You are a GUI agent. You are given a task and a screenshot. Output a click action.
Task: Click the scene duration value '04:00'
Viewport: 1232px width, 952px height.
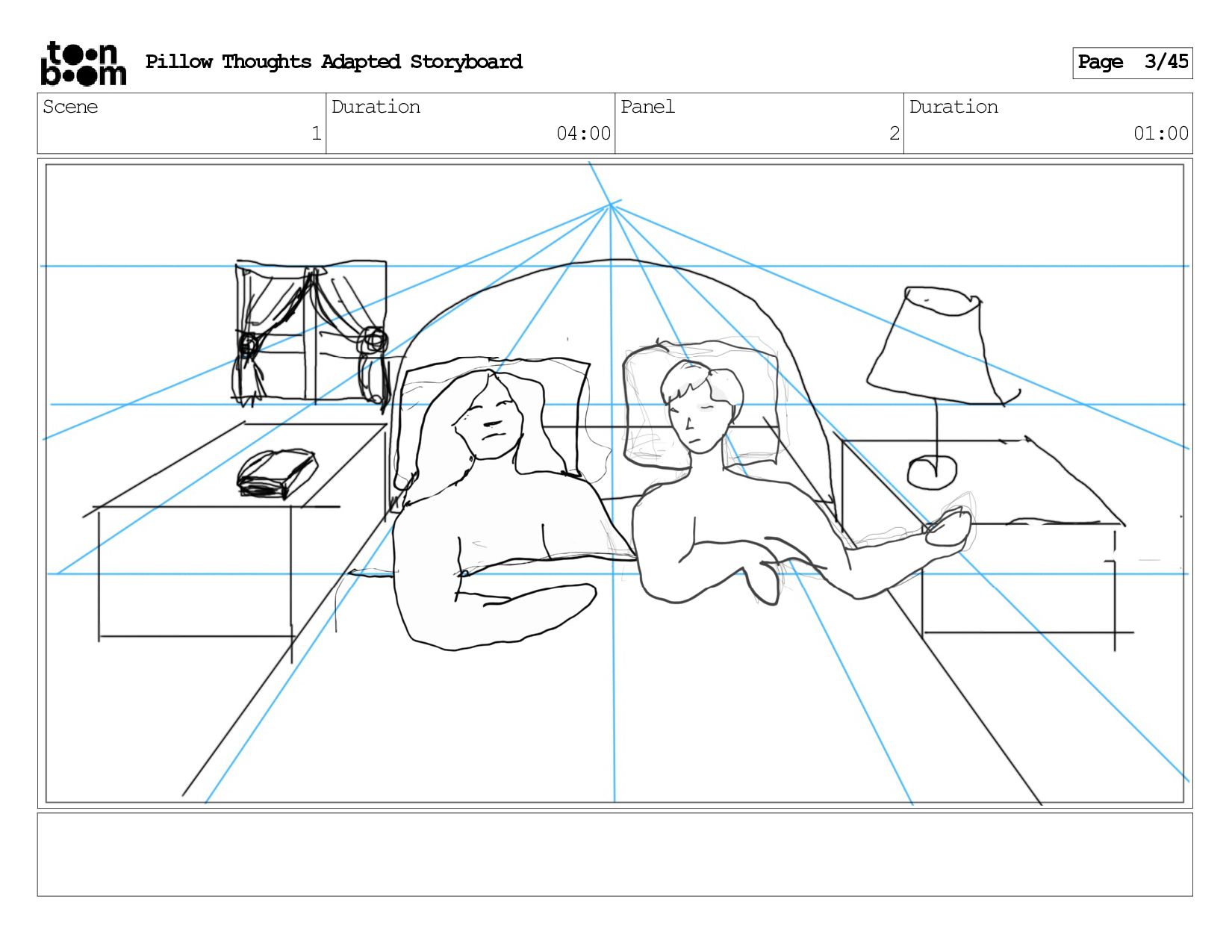click(x=583, y=134)
